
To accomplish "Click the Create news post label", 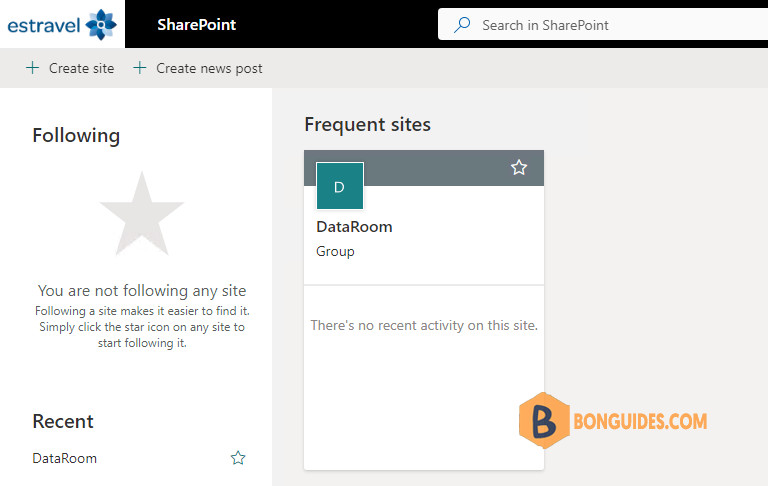I will 209,69.
